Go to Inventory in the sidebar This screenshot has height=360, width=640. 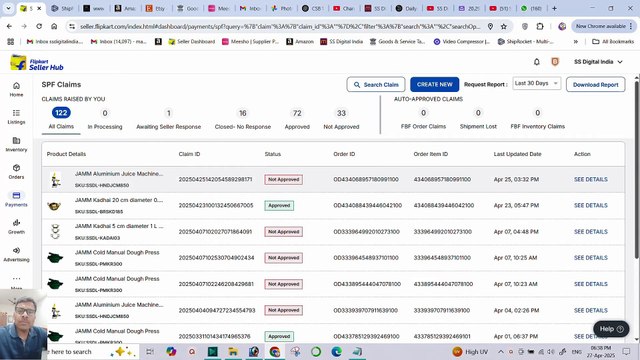(16, 144)
